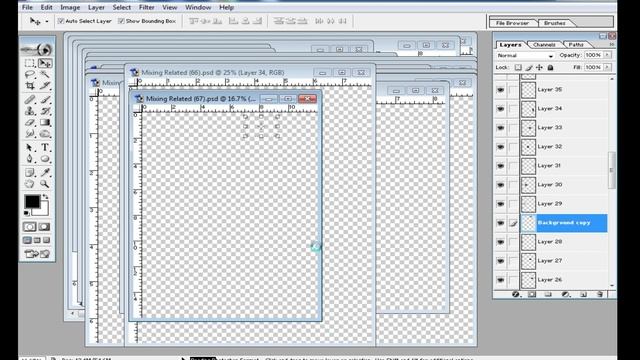This screenshot has height=360, width=640.
Task: Select the Ellipse shape tool
Action: pos(45,159)
